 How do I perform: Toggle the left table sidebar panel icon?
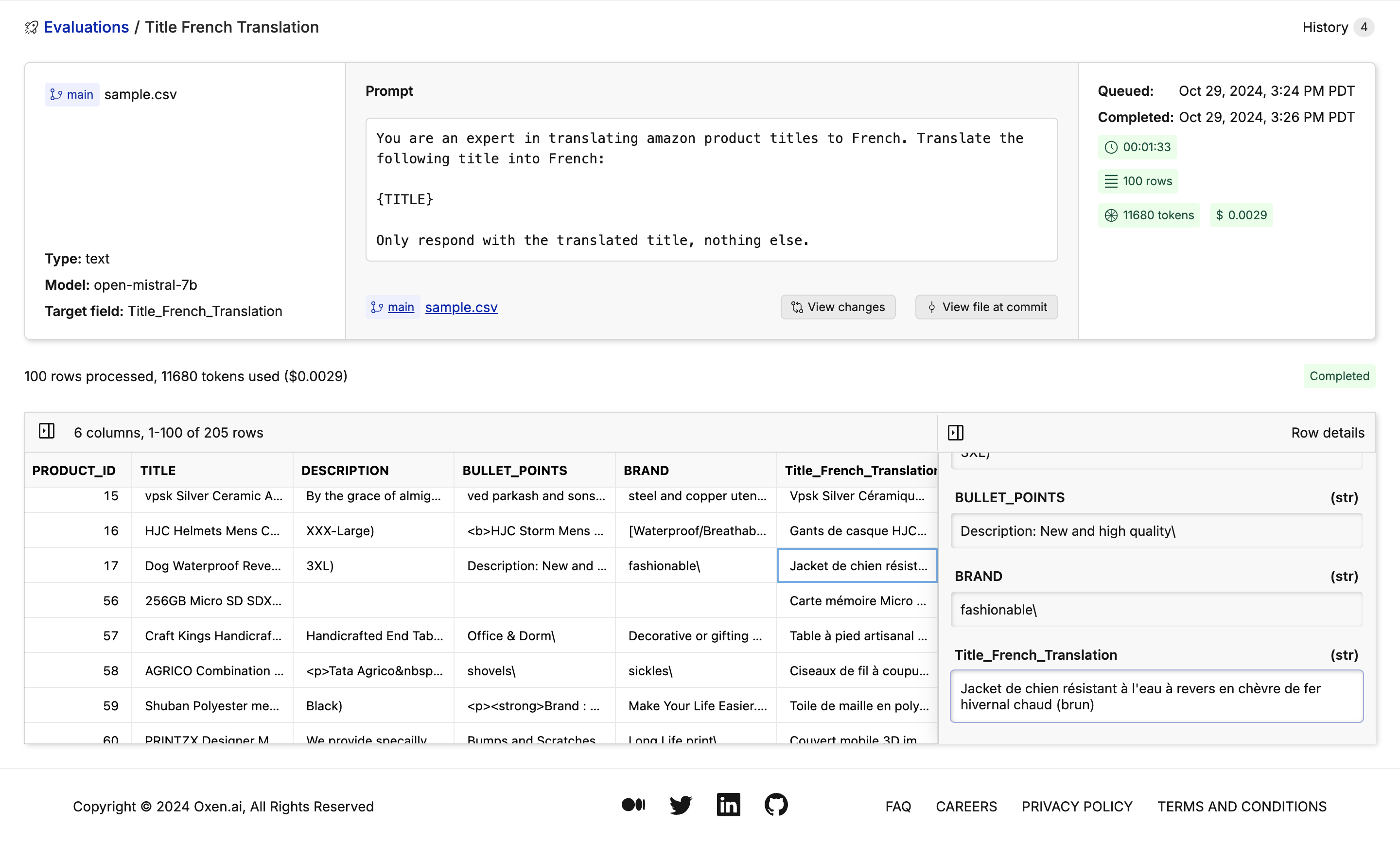(47, 431)
